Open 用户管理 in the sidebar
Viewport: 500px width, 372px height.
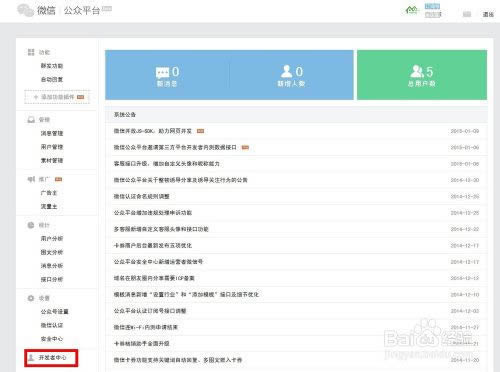click(x=52, y=147)
